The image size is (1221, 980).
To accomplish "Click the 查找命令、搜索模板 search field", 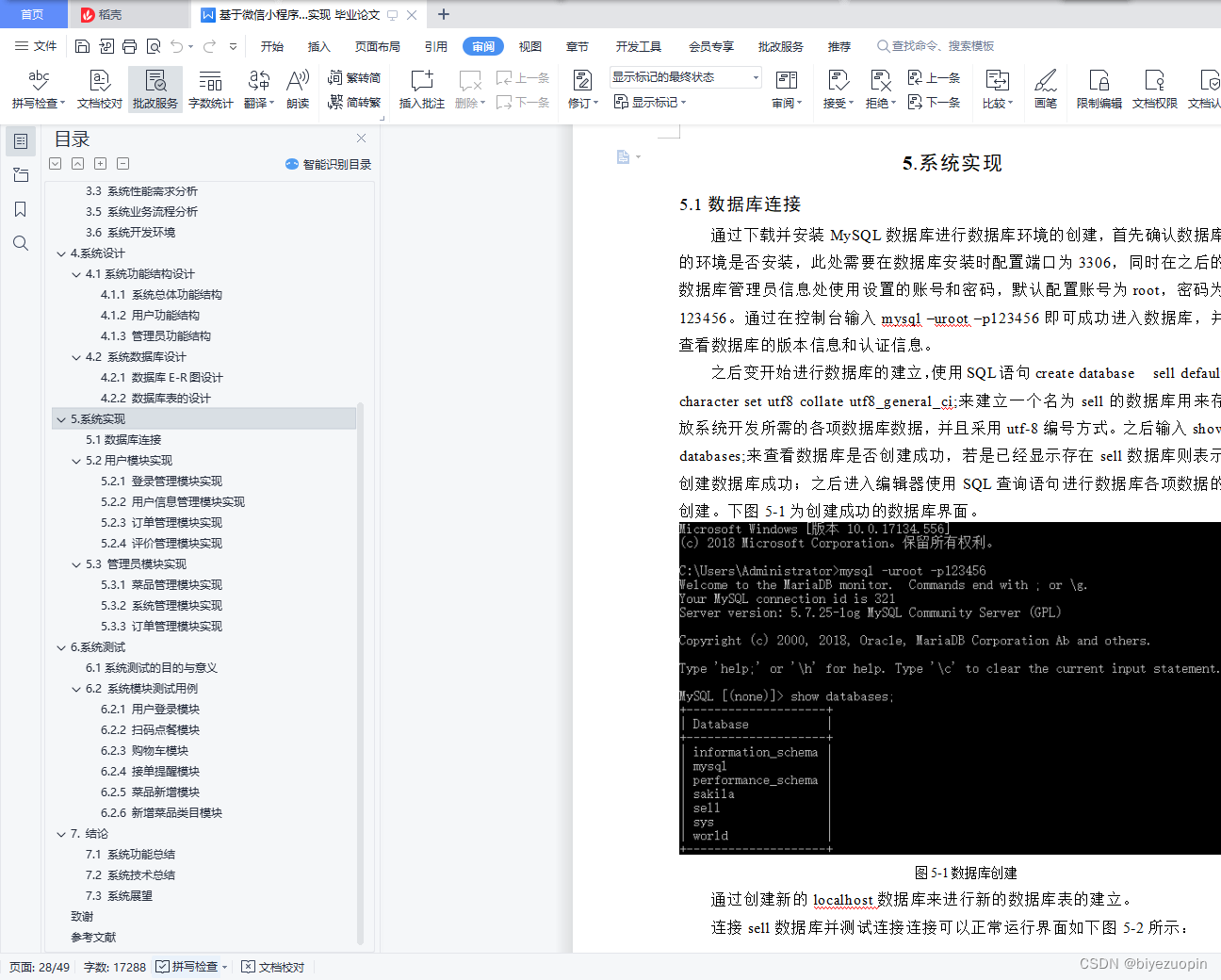I will click(x=936, y=46).
